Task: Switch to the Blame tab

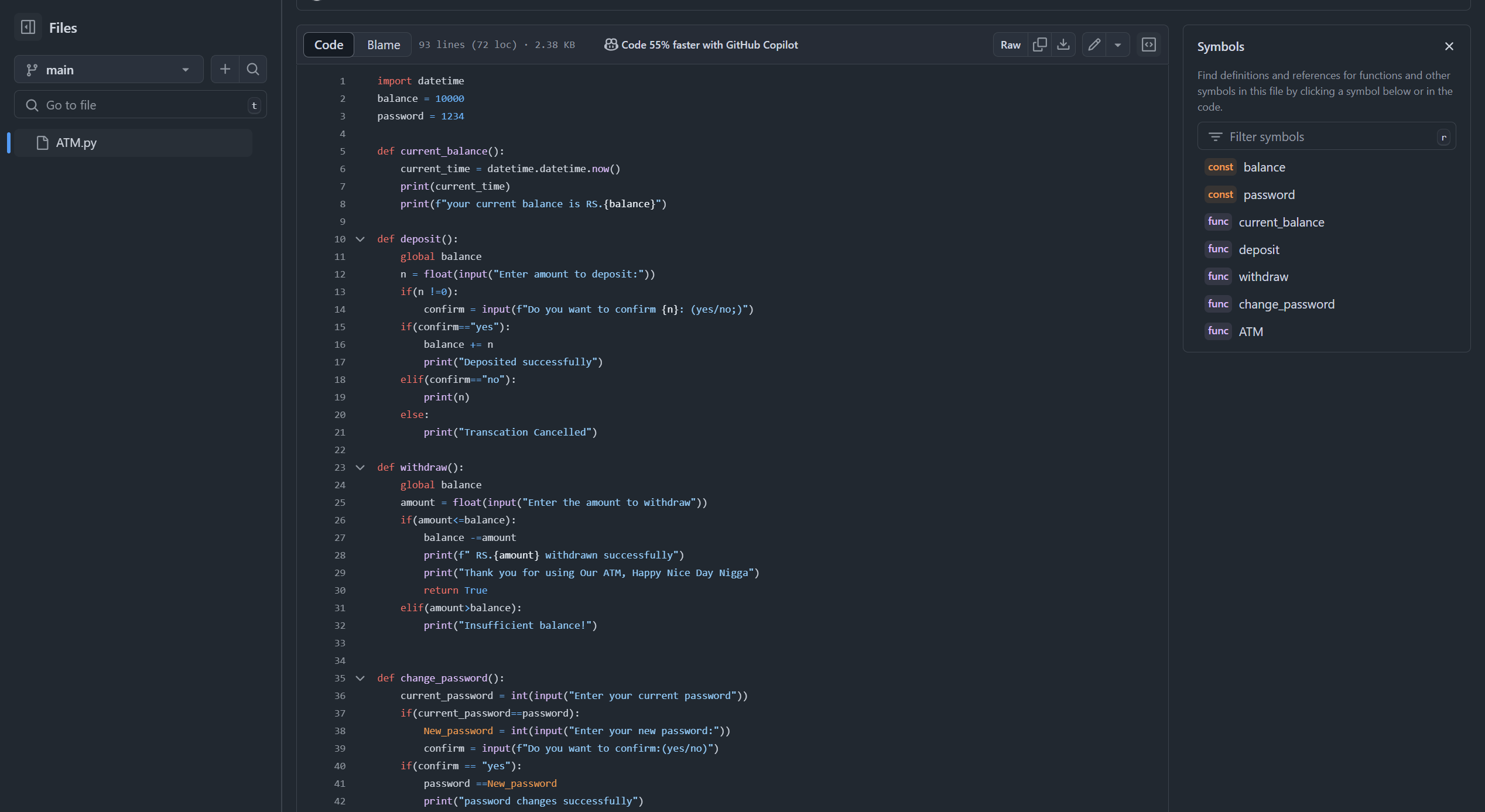Action: [x=384, y=45]
